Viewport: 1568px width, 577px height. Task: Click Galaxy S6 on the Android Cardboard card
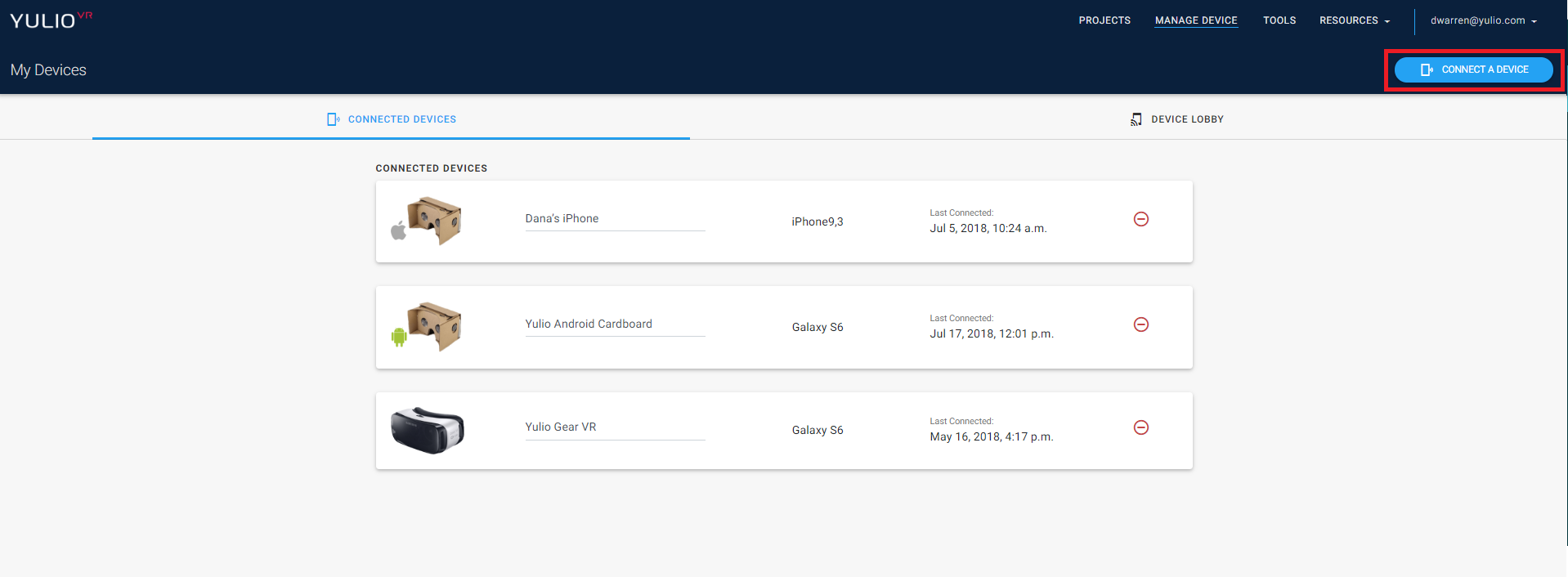coord(818,327)
